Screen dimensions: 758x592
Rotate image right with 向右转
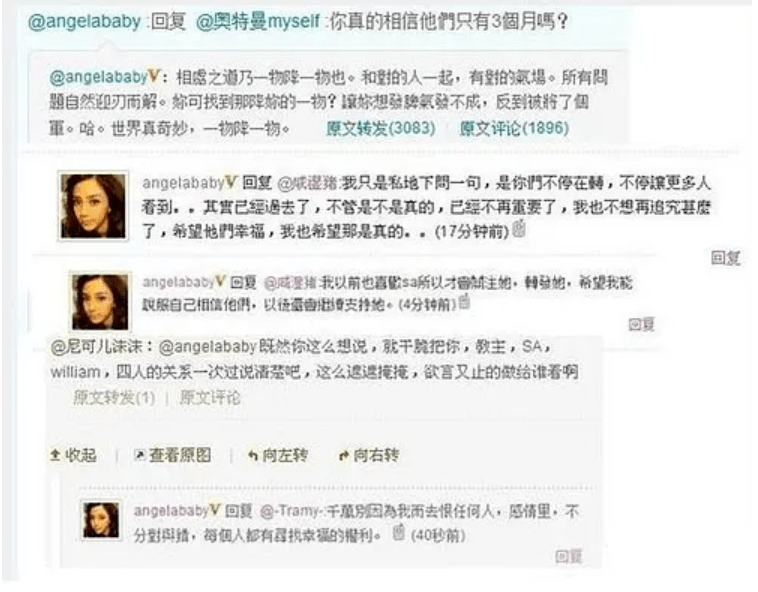(369, 455)
